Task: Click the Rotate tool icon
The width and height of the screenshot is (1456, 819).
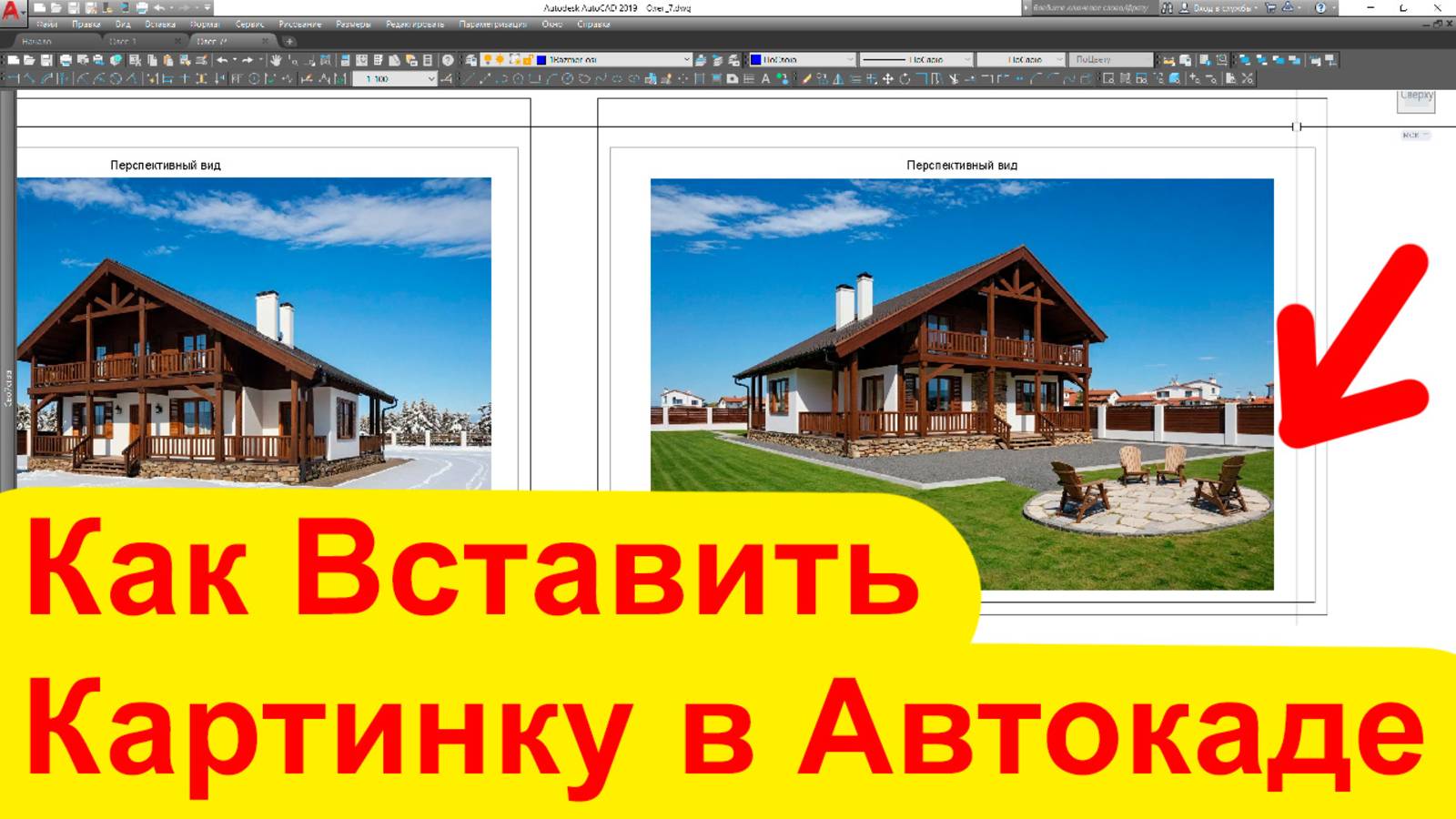Action: pyautogui.click(x=905, y=79)
